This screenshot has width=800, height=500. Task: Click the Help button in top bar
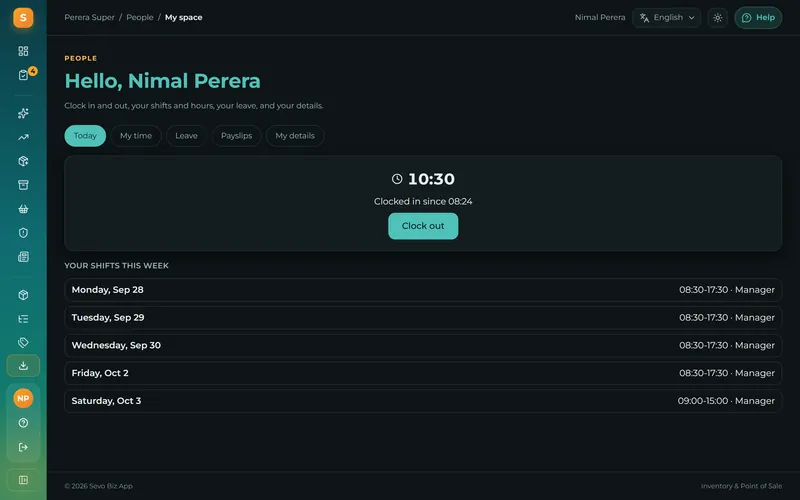click(x=758, y=18)
